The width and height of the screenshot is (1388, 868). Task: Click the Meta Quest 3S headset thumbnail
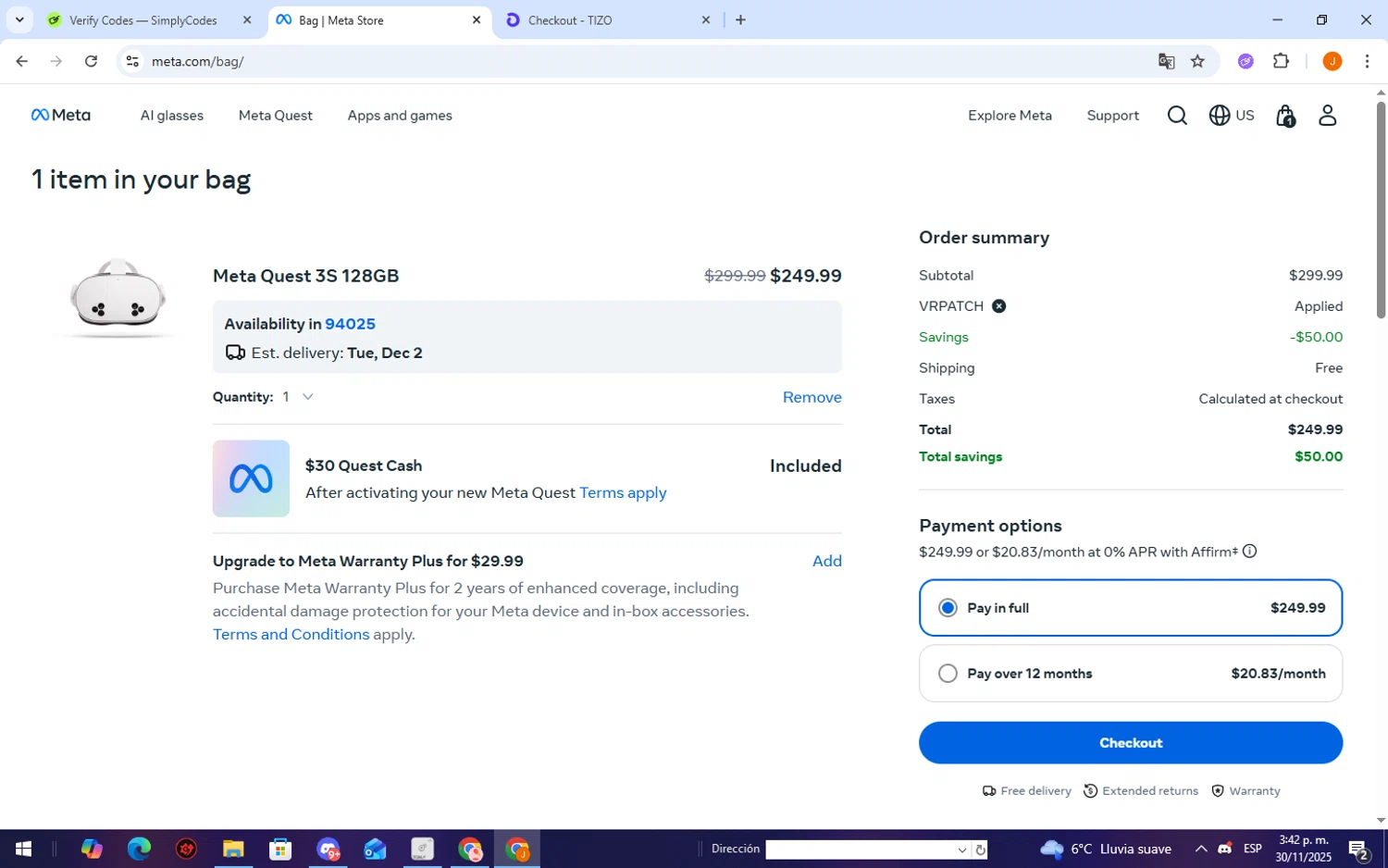118,296
